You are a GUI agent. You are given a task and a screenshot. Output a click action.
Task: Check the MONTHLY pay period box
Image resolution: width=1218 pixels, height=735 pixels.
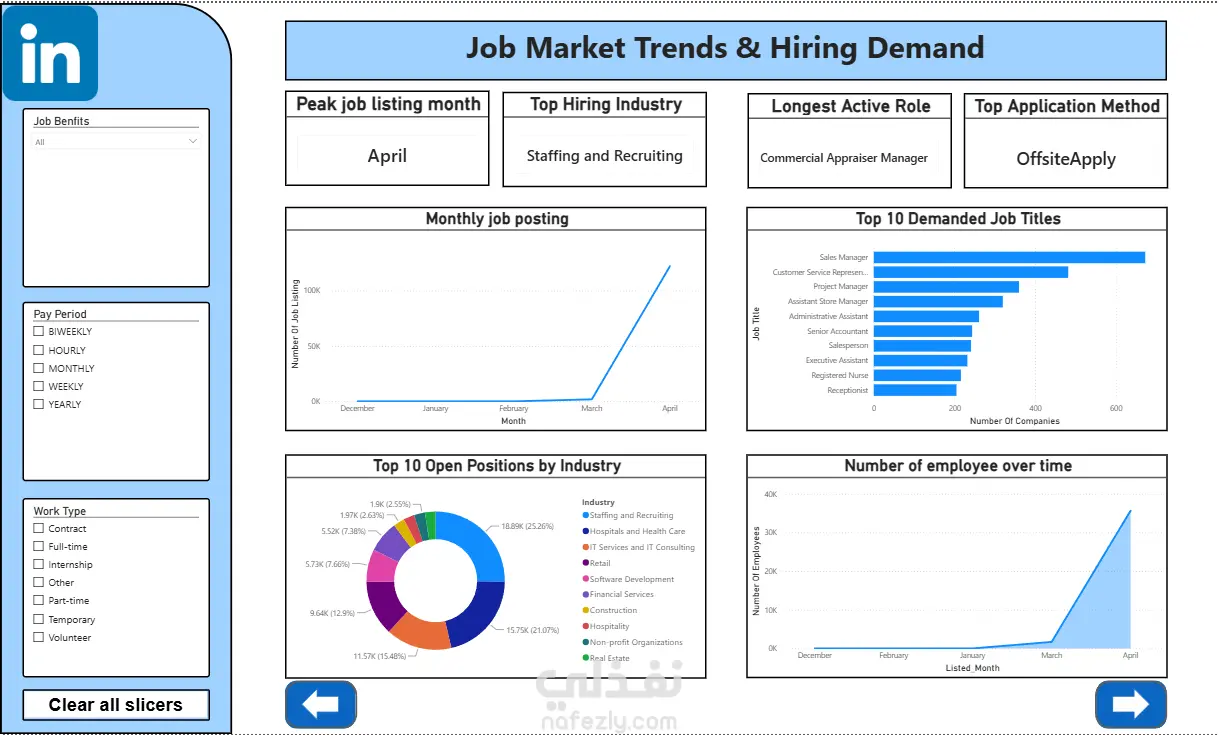click(39, 368)
